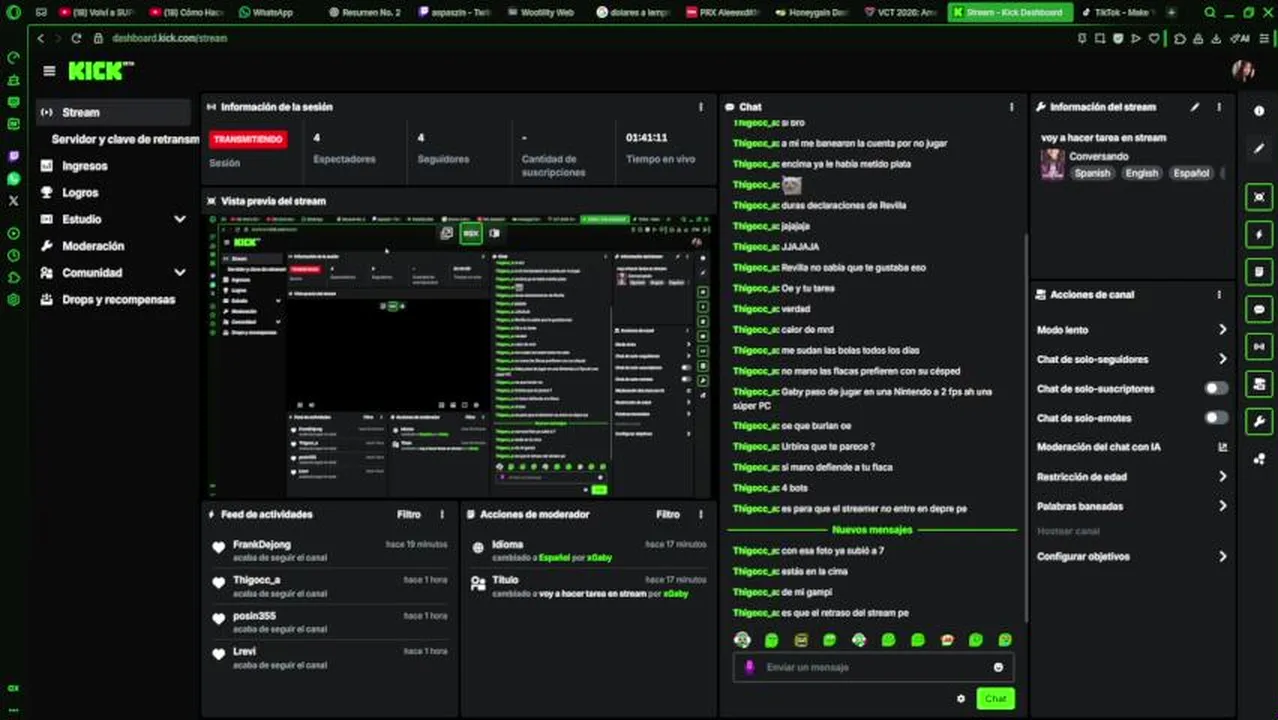Reload the page using browser refresh button
The width and height of the screenshot is (1278, 720).
click(76, 38)
